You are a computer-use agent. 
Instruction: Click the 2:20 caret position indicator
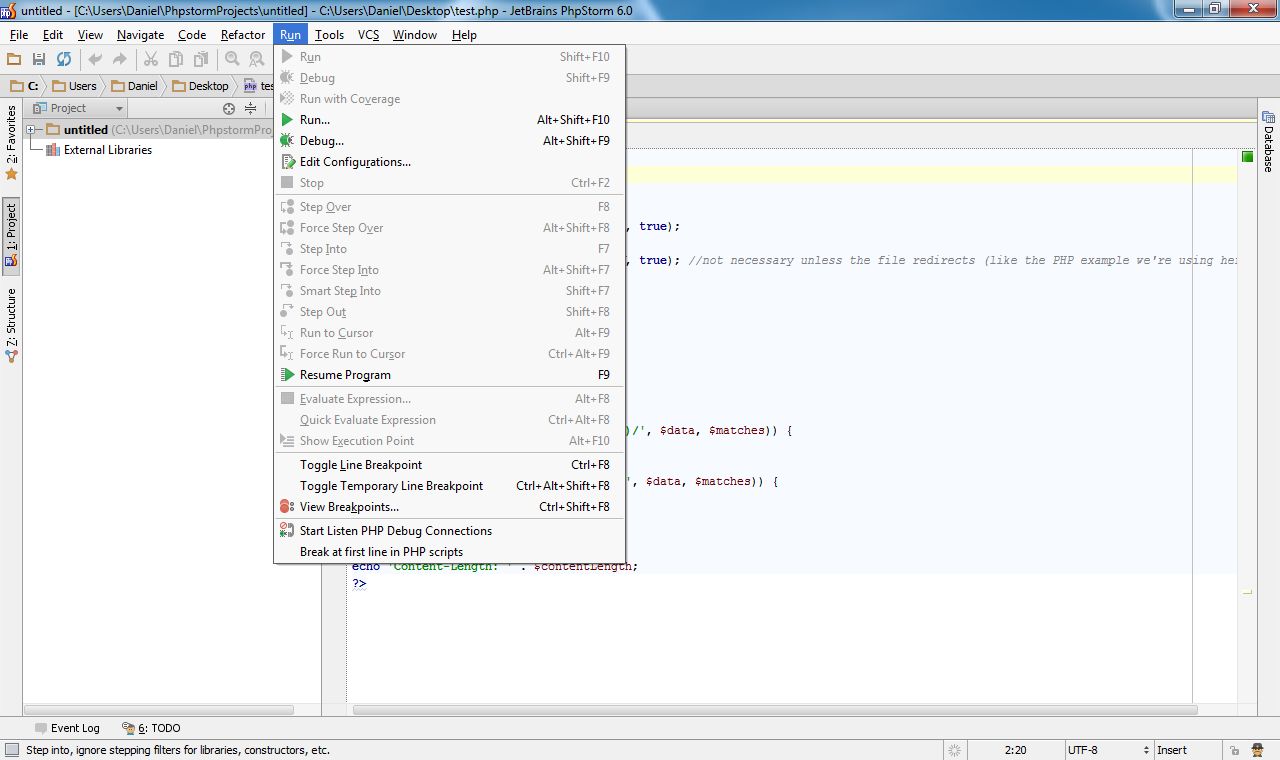[1015, 750]
